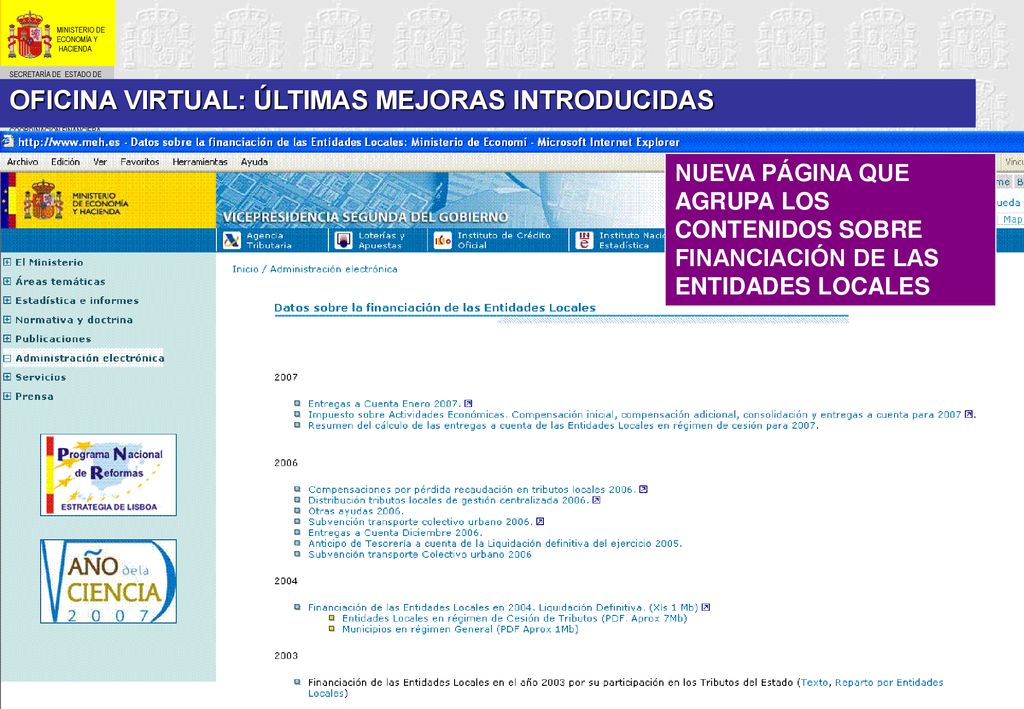Click new-window icon after Liquidación Definitiva Xls

(706, 607)
